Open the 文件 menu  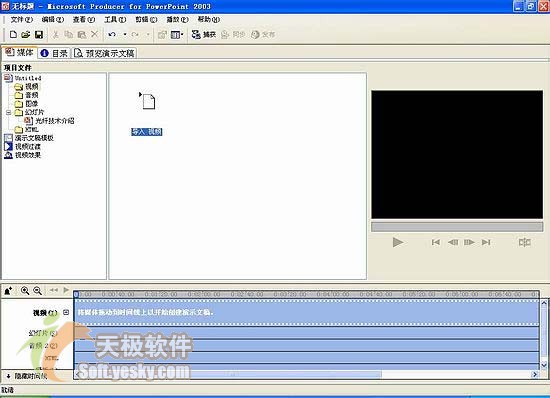(21, 20)
